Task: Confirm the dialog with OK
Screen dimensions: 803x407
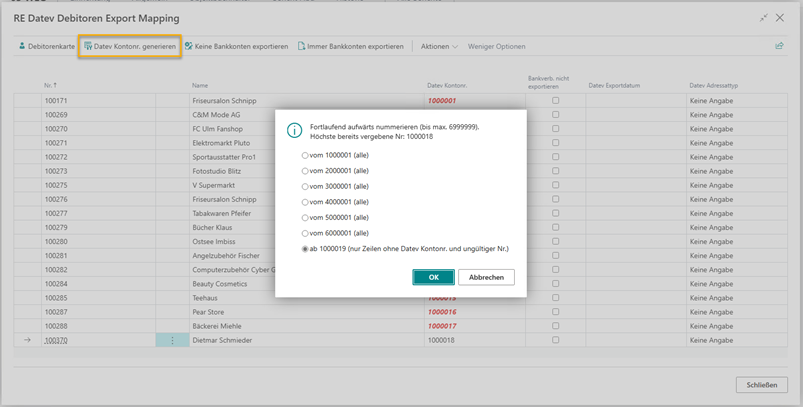Action: [x=433, y=277]
